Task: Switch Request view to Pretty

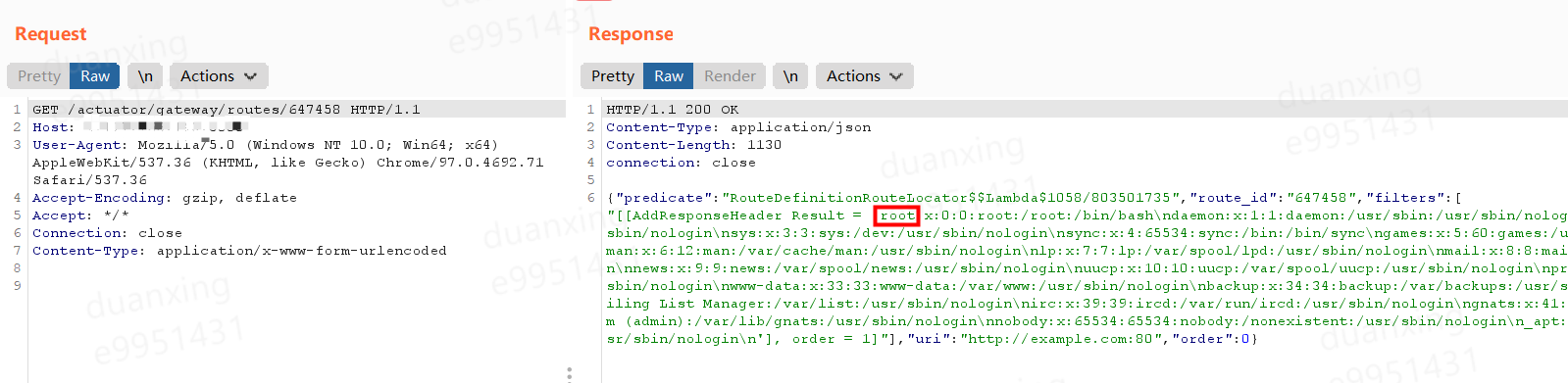Action: pos(39,76)
